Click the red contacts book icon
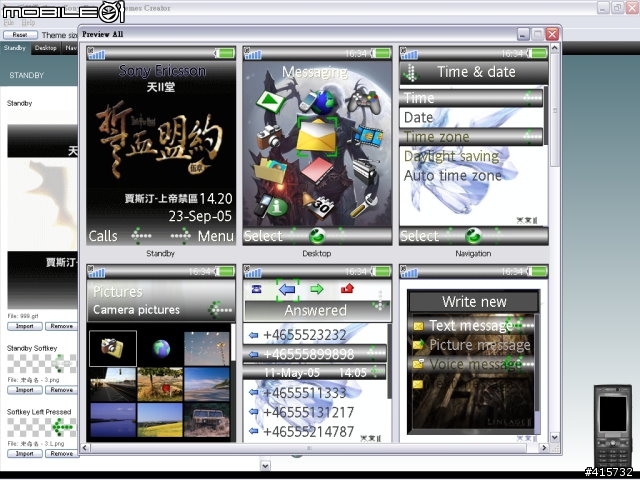This screenshot has height=480, width=640. pos(317,170)
